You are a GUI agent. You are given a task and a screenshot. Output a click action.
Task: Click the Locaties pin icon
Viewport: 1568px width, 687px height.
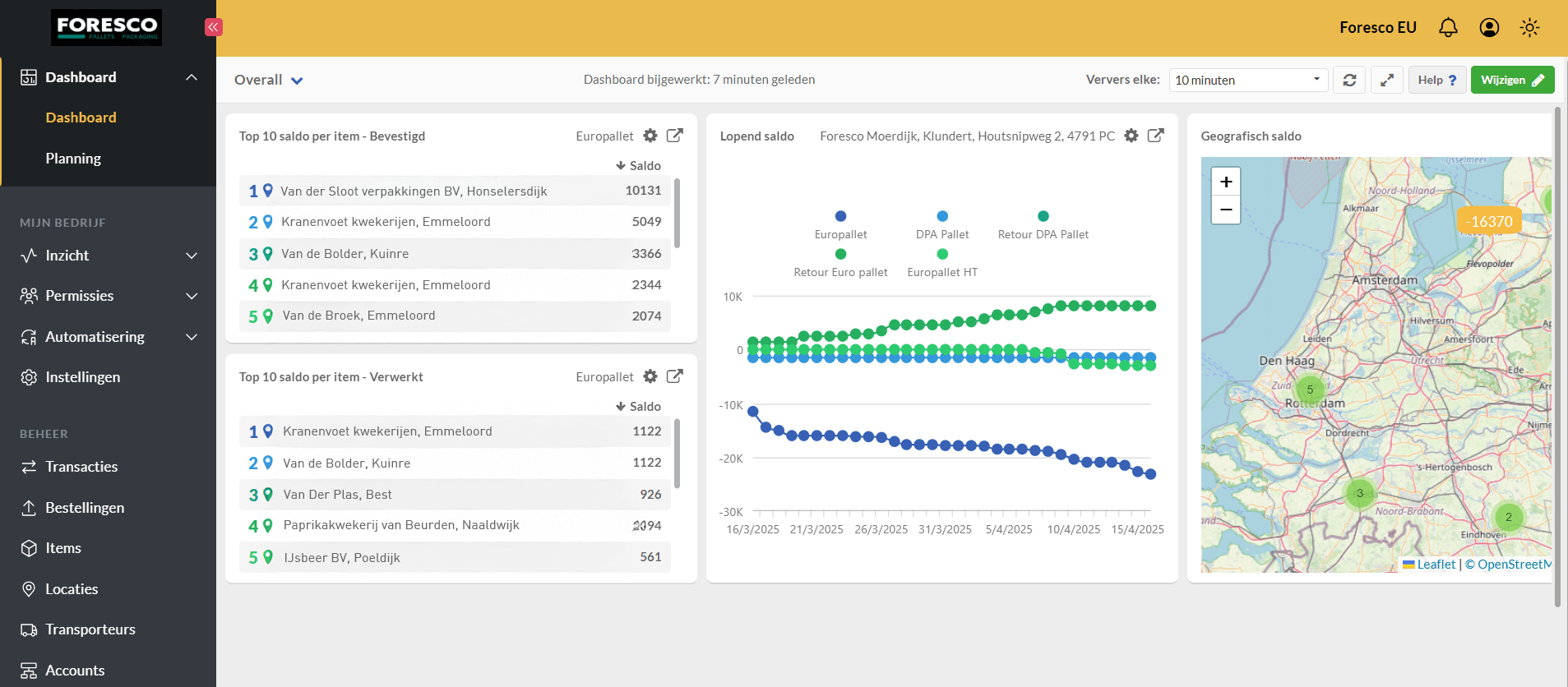coord(29,589)
